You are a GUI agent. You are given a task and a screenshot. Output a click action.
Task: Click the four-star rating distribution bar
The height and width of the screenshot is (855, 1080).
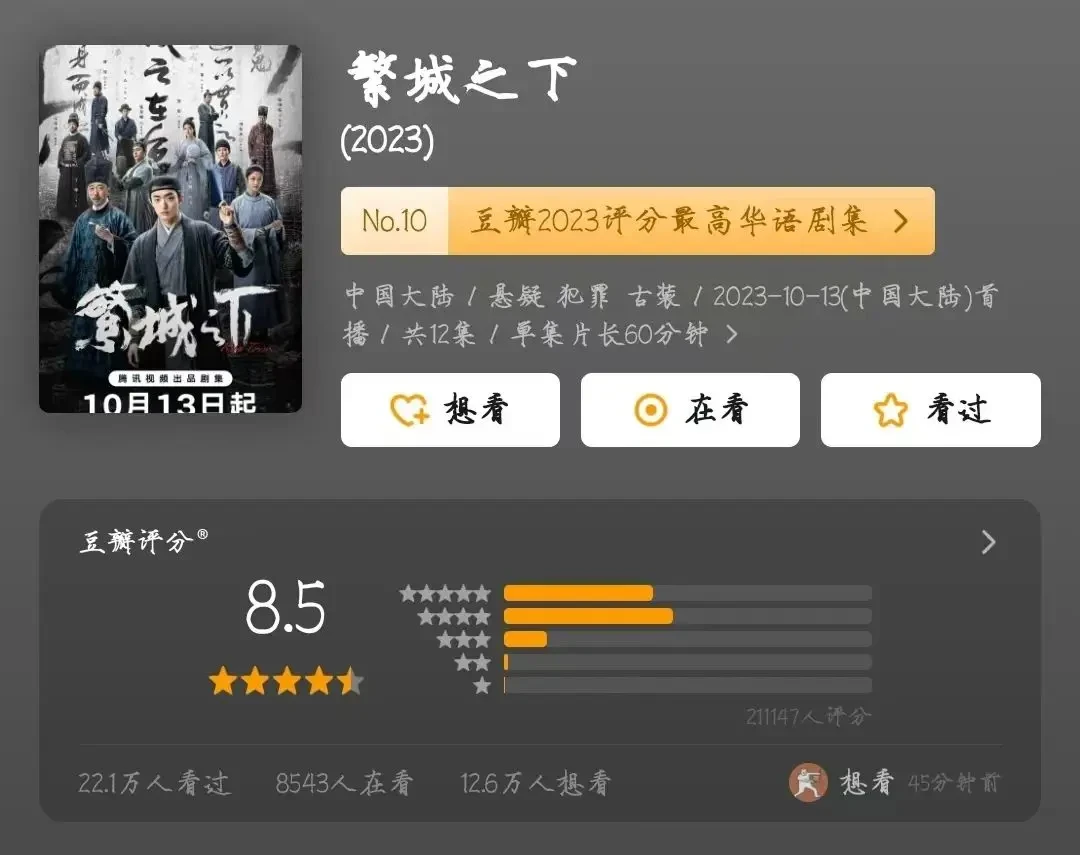pyautogui.click(x=687, y=616)
